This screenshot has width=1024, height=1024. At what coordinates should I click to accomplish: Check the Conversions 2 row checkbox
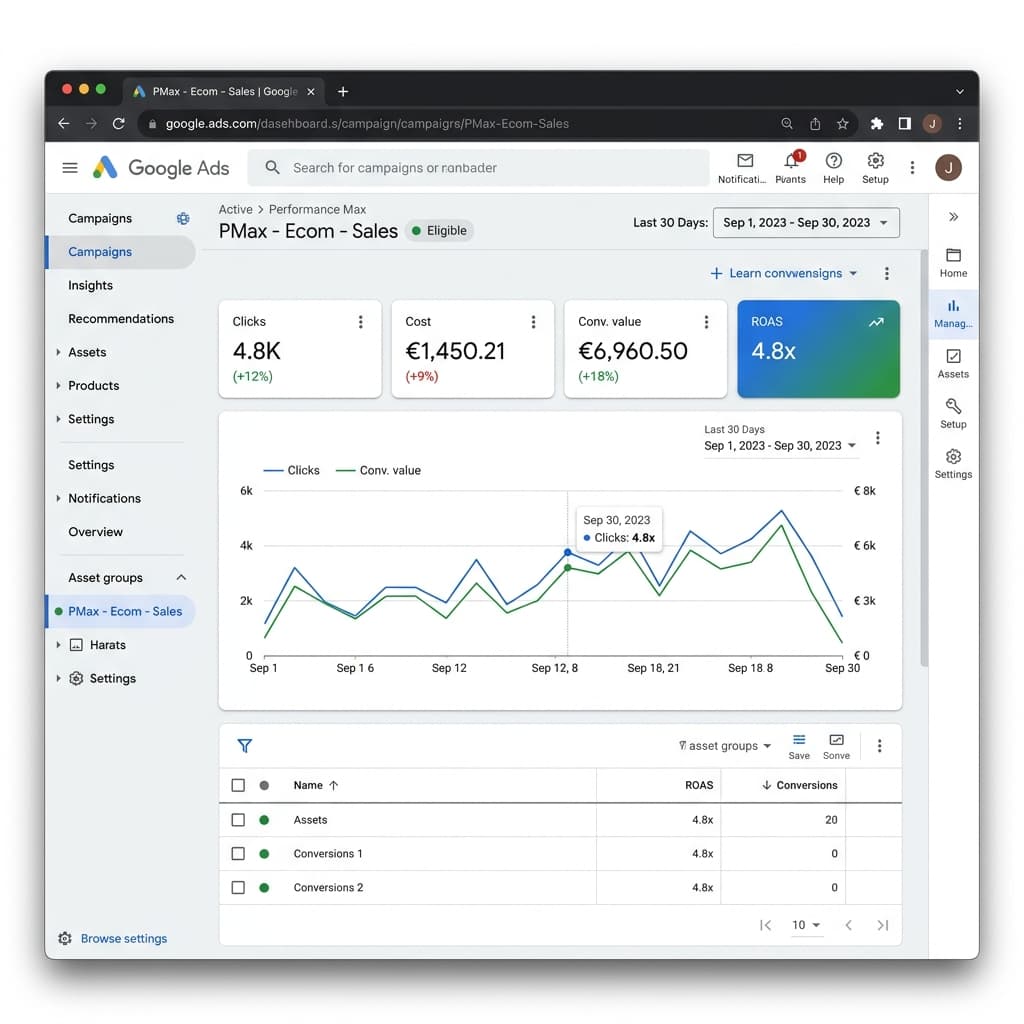(x=238, y=888)
